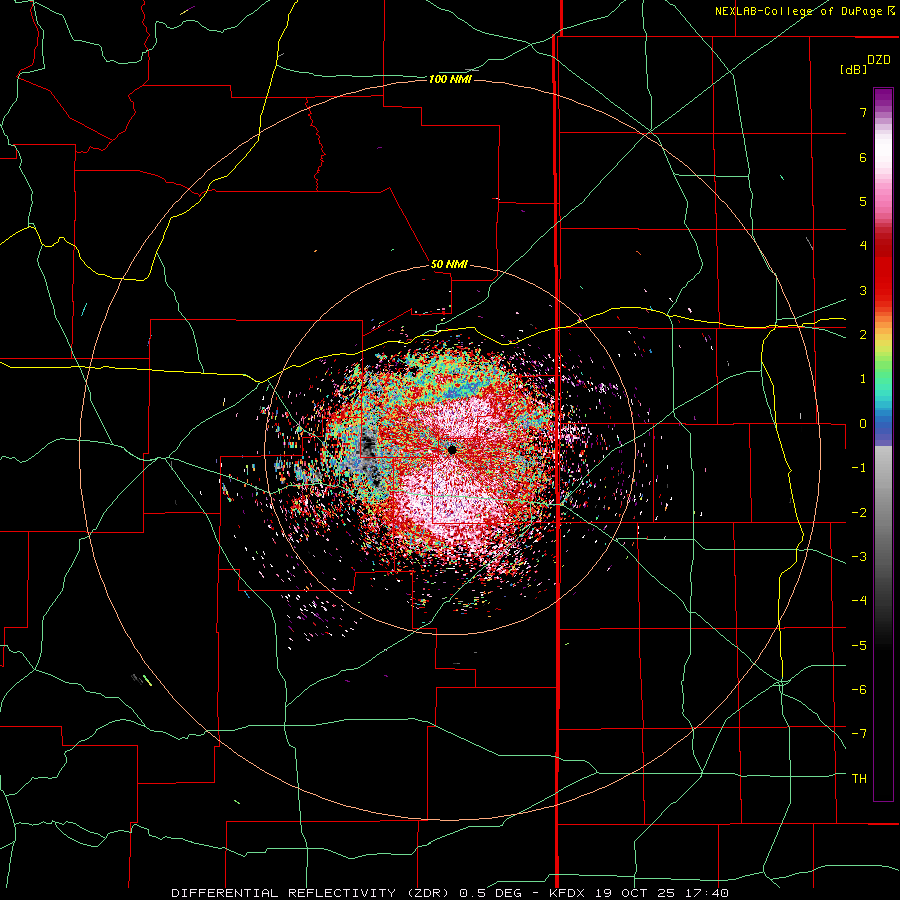The image size is (900, 900).
Task: Click DIFFERENTIAL REFLECTIVITY in the bottom caption
Action: [x=284, y=893]
